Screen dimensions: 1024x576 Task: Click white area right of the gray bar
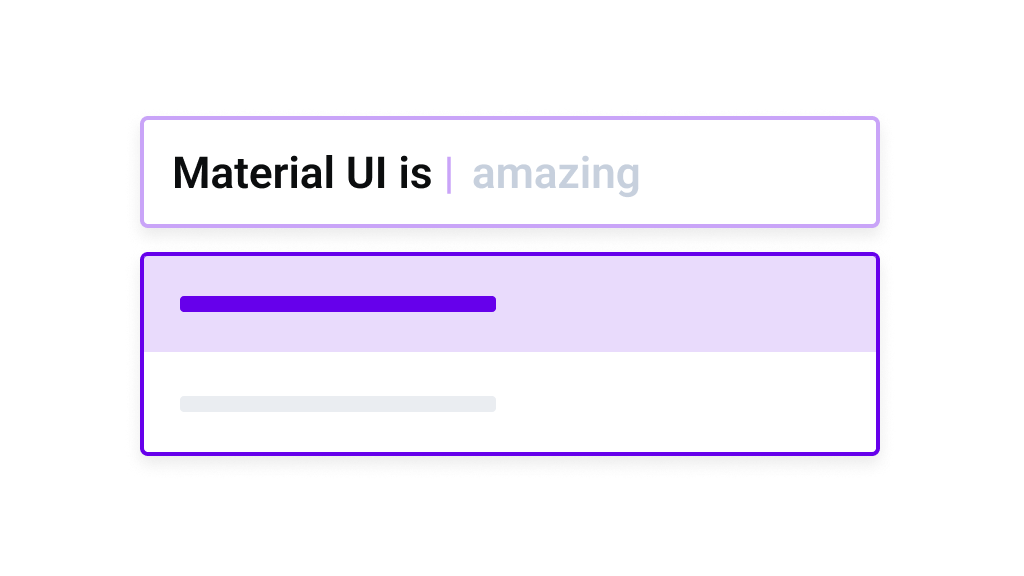coord(690,404)
